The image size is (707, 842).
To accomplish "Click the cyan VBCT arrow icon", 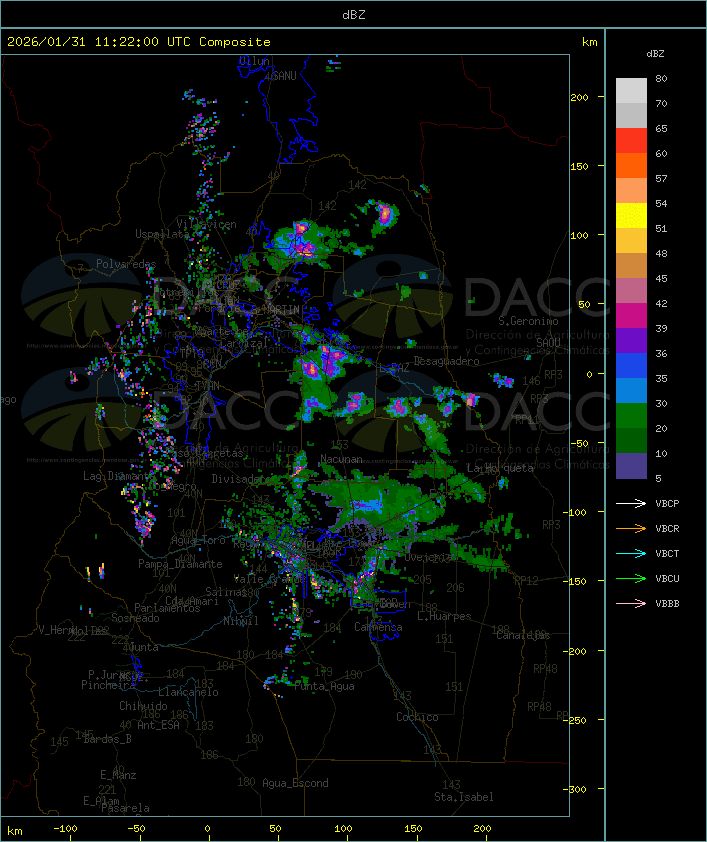I will [632, 553].
